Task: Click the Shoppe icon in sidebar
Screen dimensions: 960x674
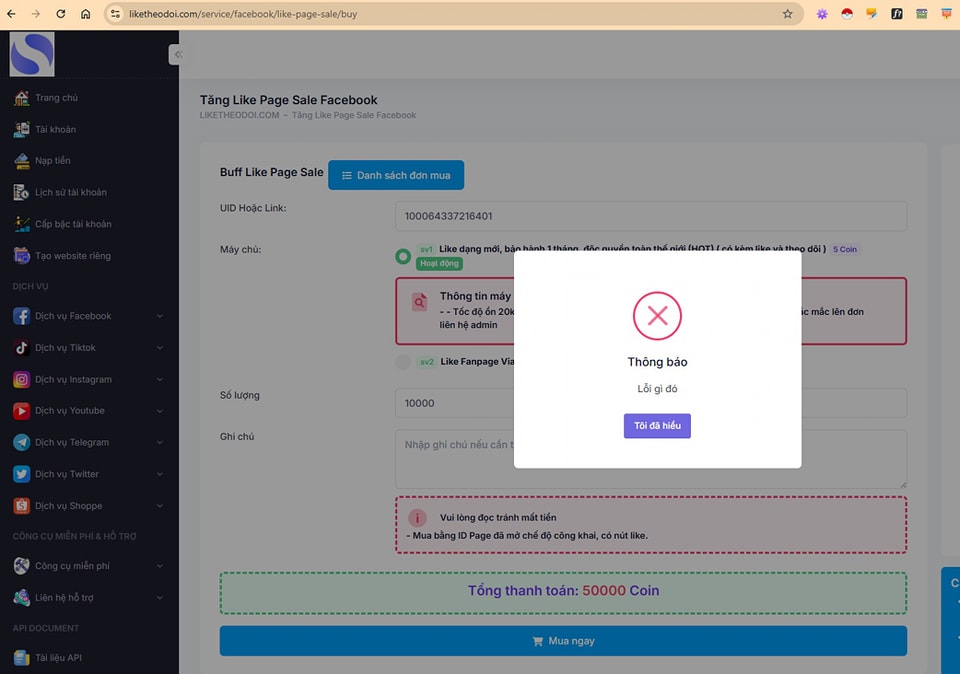Action: (21, 506)
